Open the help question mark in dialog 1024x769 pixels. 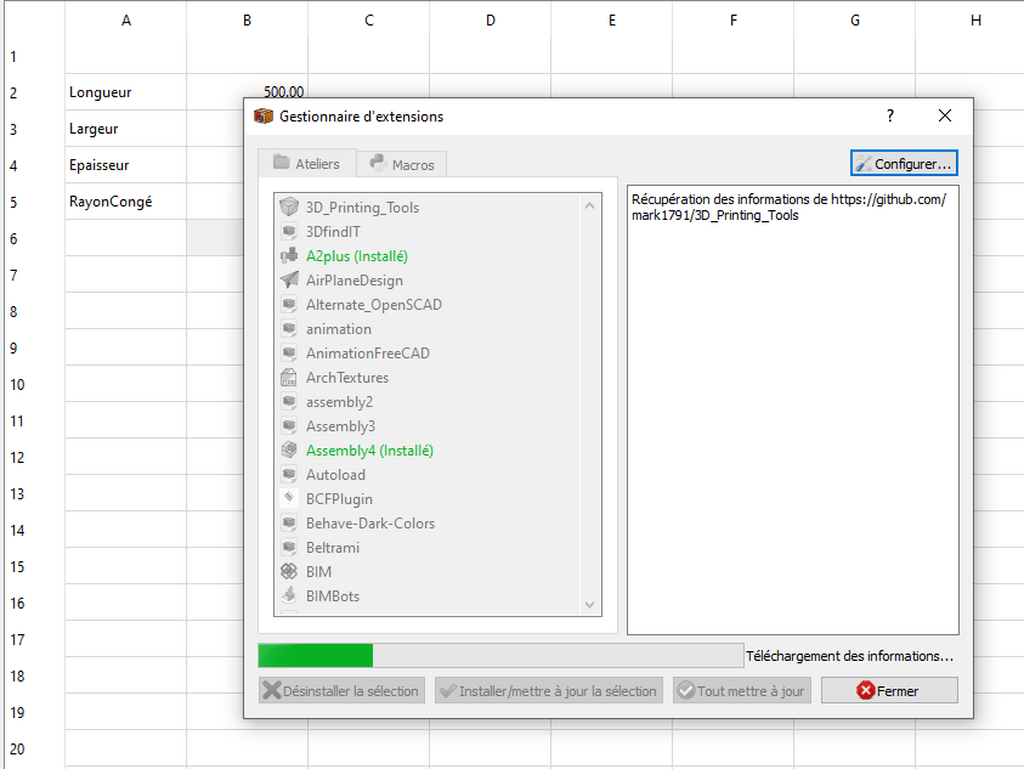point(890,116)
